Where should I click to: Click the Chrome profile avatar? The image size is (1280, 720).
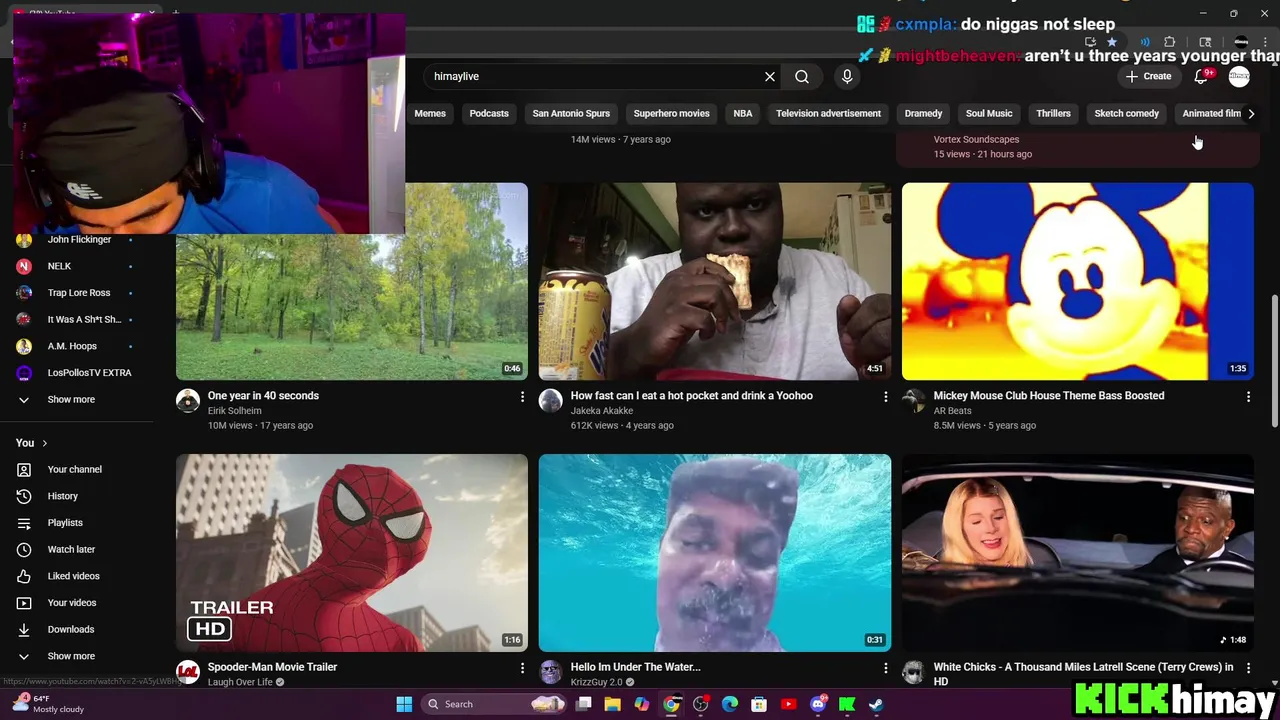pos(1241,42)
